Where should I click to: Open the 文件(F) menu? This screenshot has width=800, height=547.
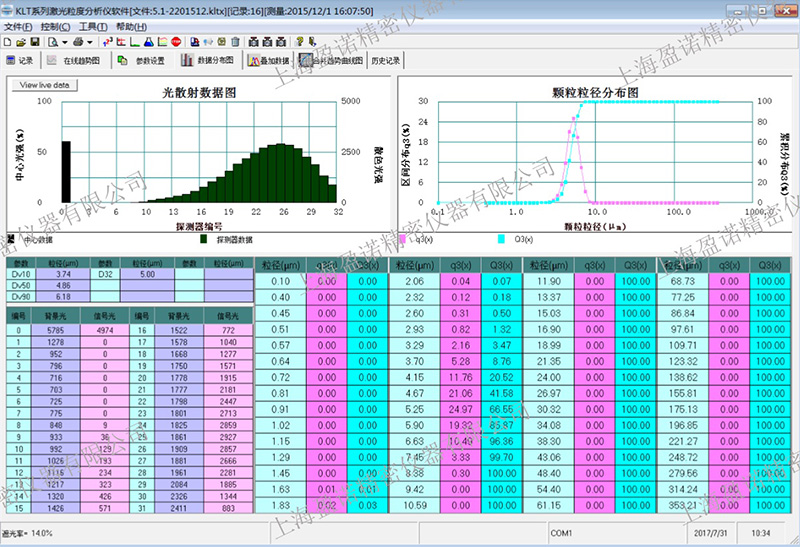(18, 26)
